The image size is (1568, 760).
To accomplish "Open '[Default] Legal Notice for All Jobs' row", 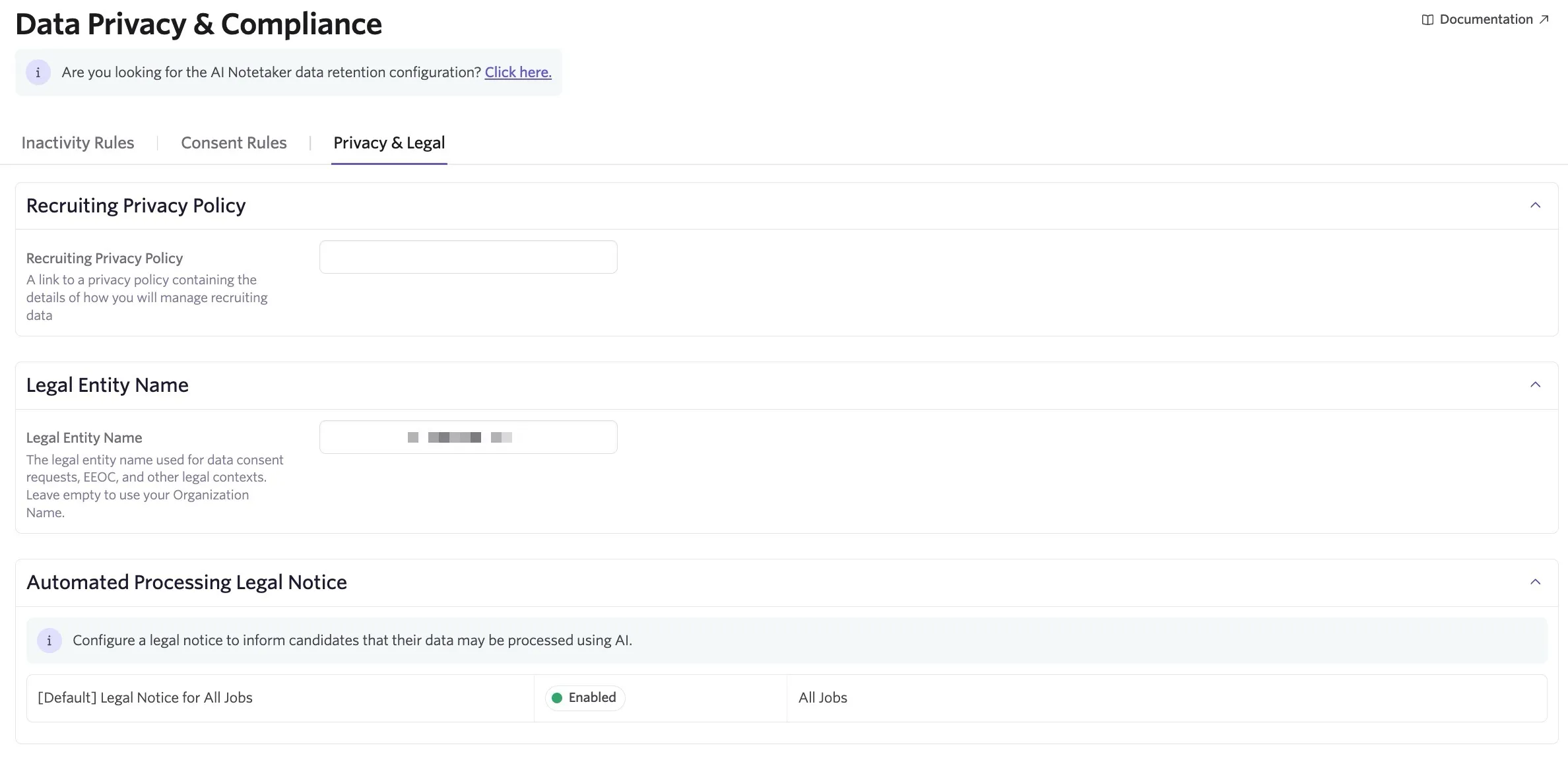I will [x=787, y=698].
